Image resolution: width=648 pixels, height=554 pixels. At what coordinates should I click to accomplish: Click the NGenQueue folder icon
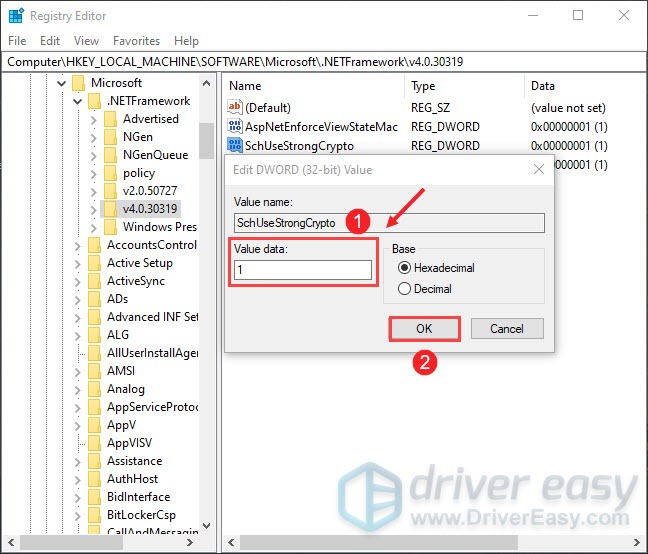(110, 155)
